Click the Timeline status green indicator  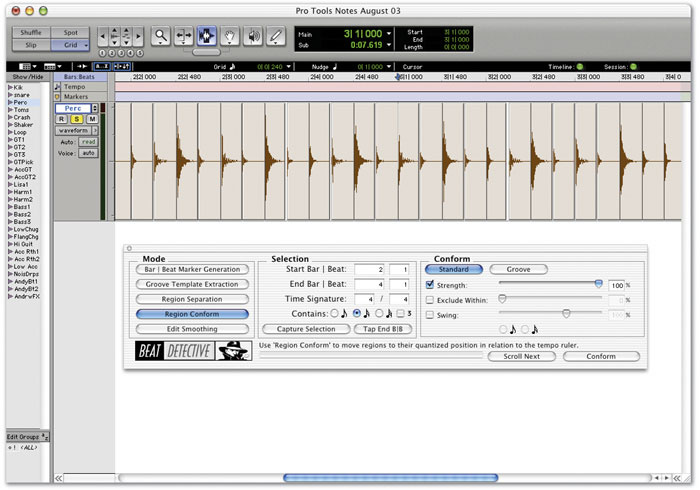click(x=579, y=66)
